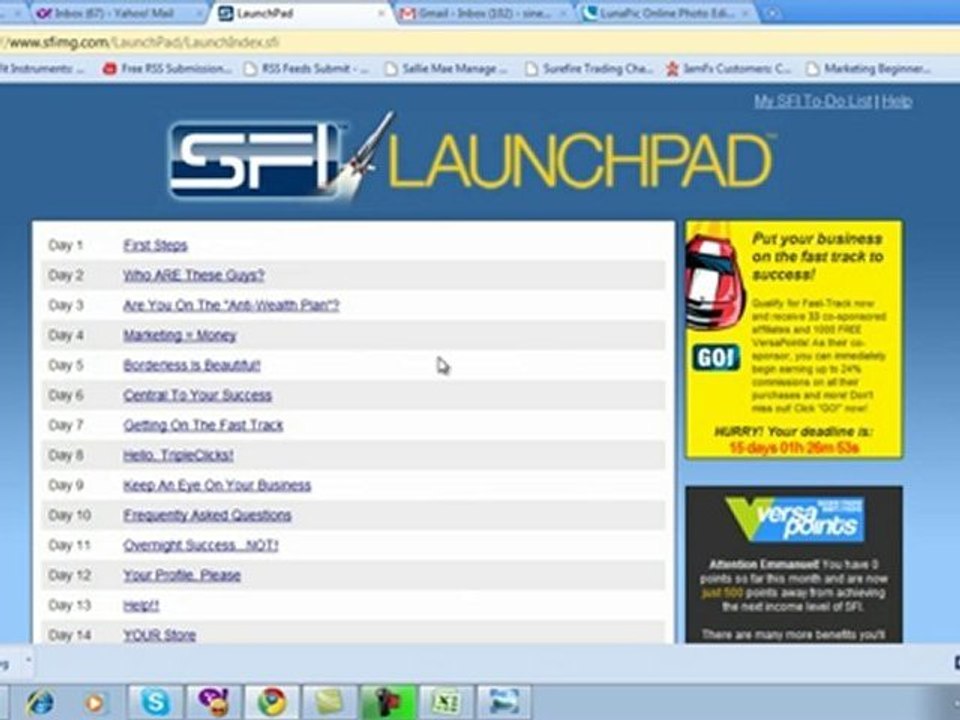Viewport: 960px width, 720px height.
Task: Open Hello, TripleClicks! lesson
Action: click(178, 456)
